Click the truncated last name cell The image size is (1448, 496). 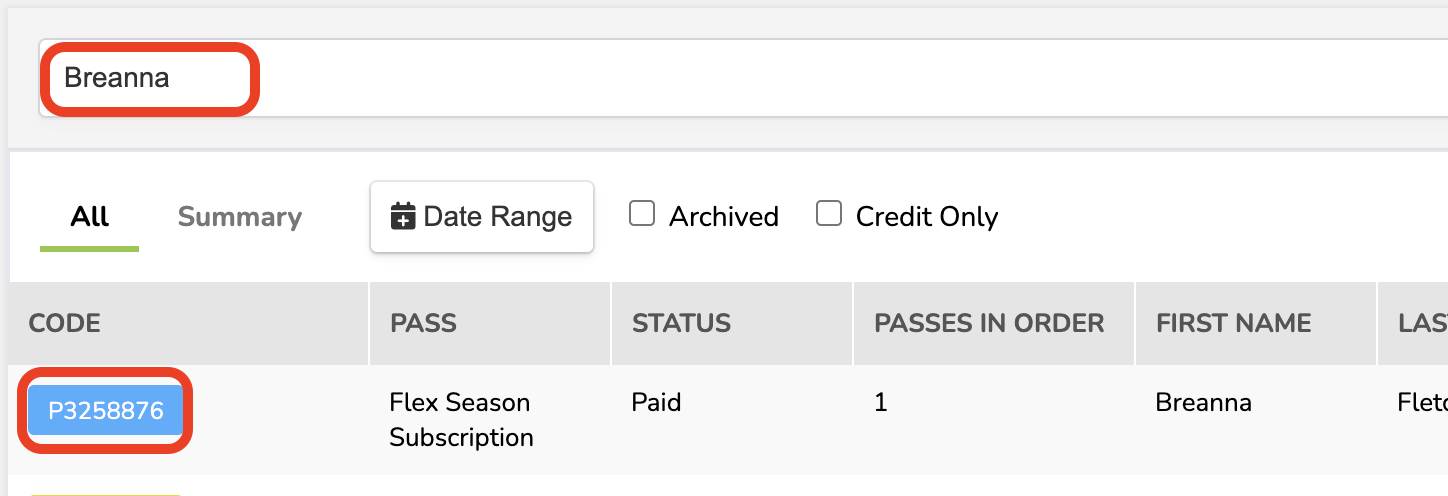click(x=1421, y=403)
